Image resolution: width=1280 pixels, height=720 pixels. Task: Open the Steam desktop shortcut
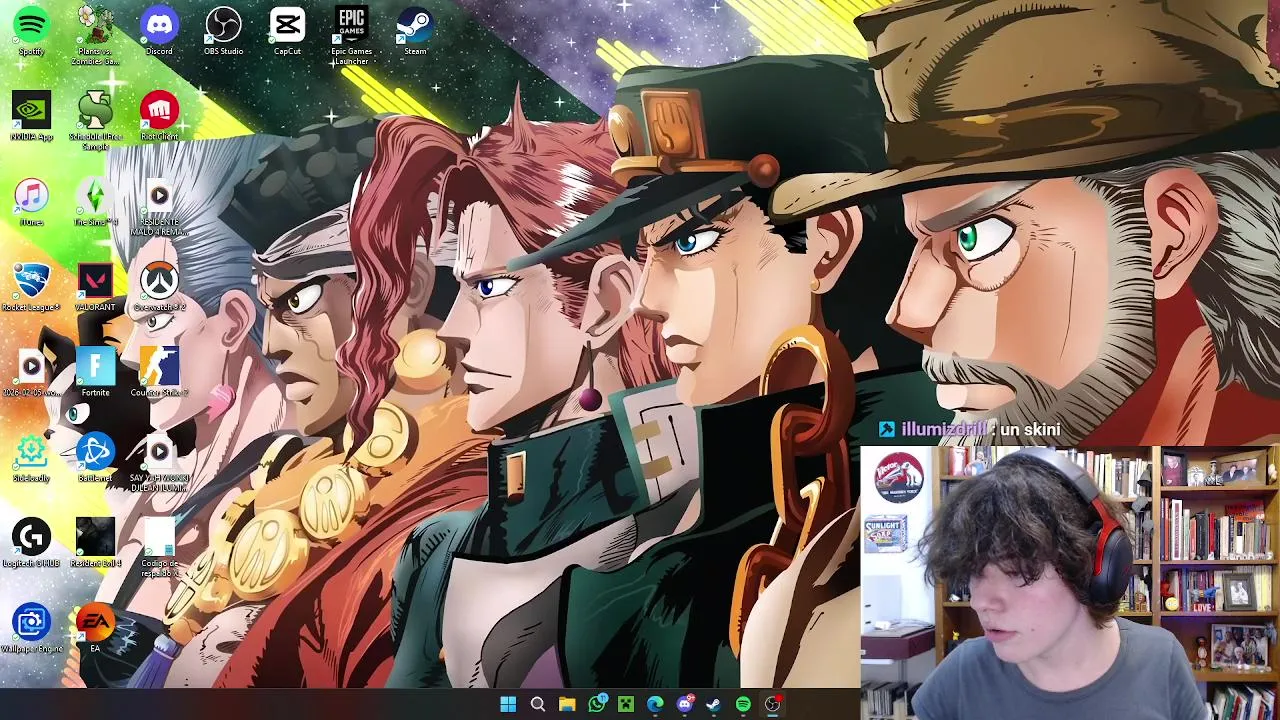click(x=415, y=31)
